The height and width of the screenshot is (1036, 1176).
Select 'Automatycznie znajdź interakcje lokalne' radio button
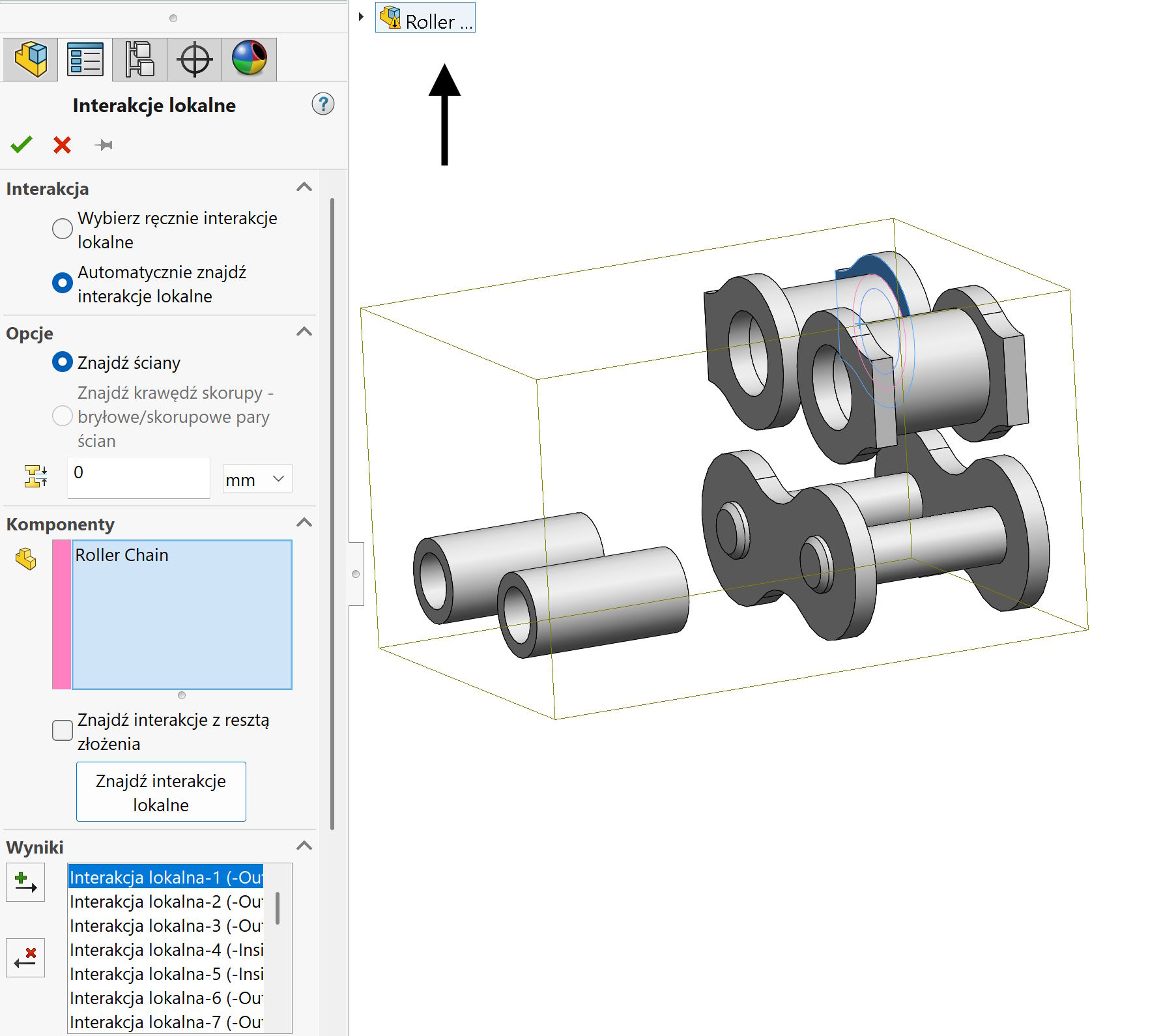point(63,283)
